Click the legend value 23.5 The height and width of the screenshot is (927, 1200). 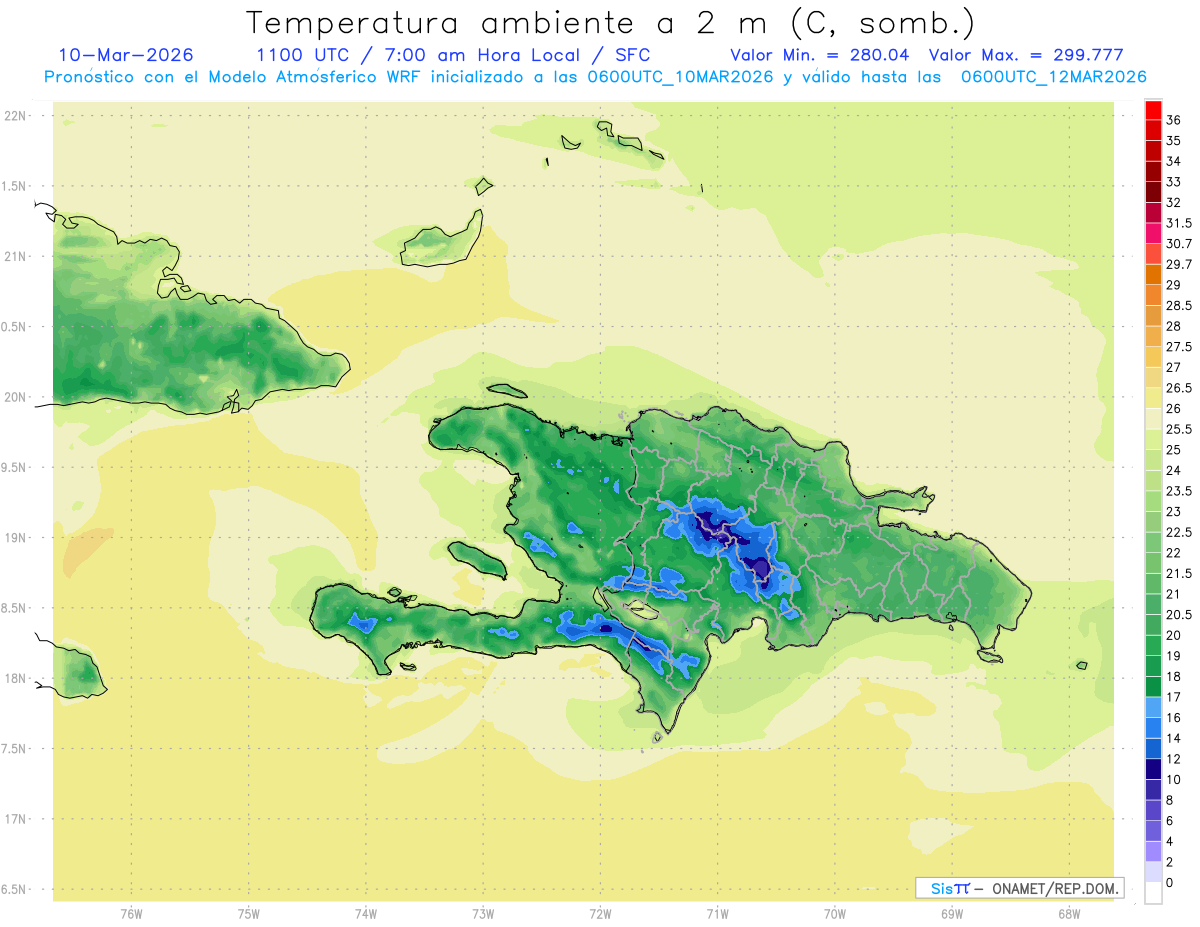point(1179,491)
